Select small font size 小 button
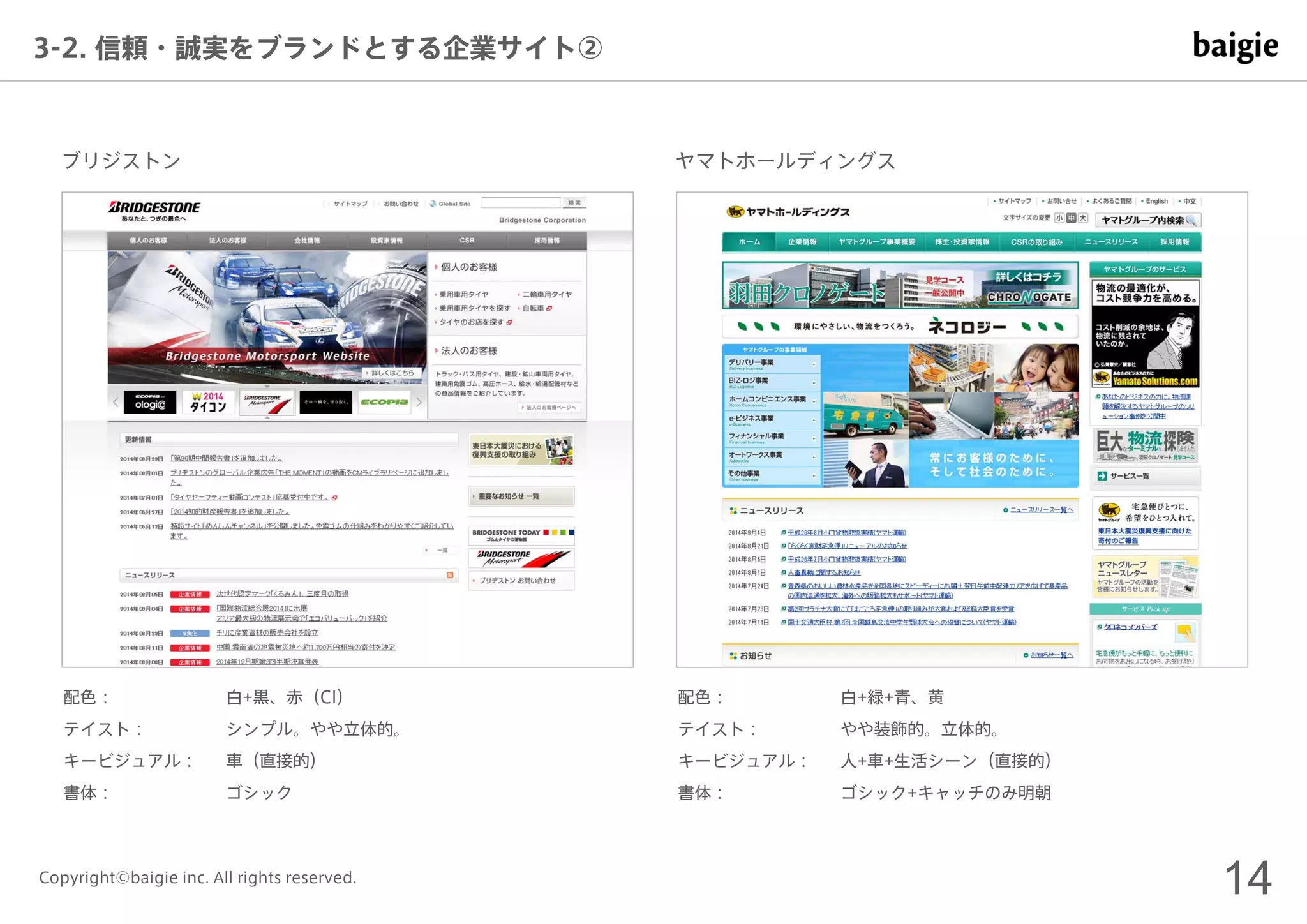This screenshot has height=924, width=1307. [x=1059, y=218]
